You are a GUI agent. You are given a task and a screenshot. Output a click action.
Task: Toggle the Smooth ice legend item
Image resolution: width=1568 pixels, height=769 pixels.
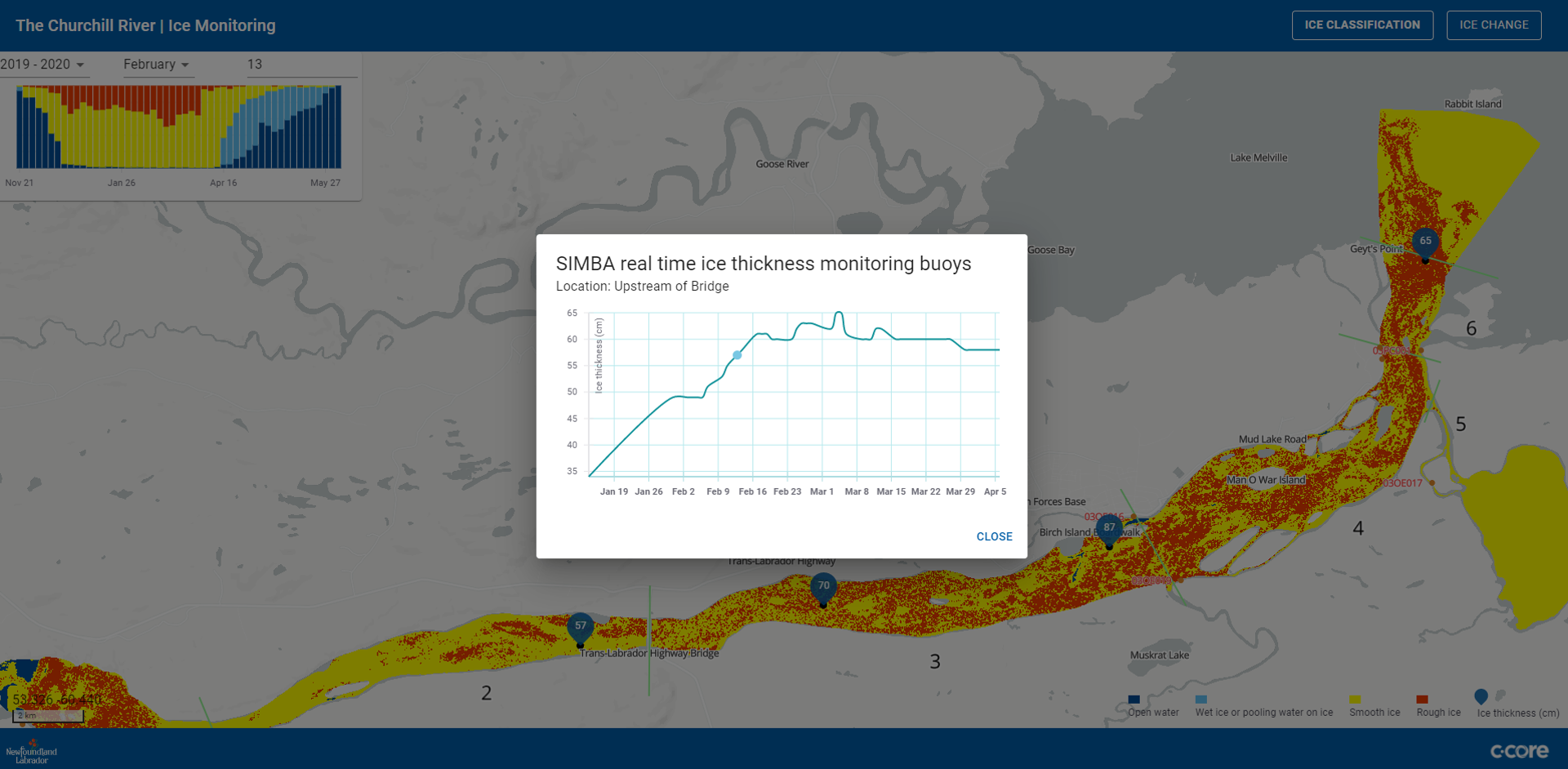point(1355,698)
